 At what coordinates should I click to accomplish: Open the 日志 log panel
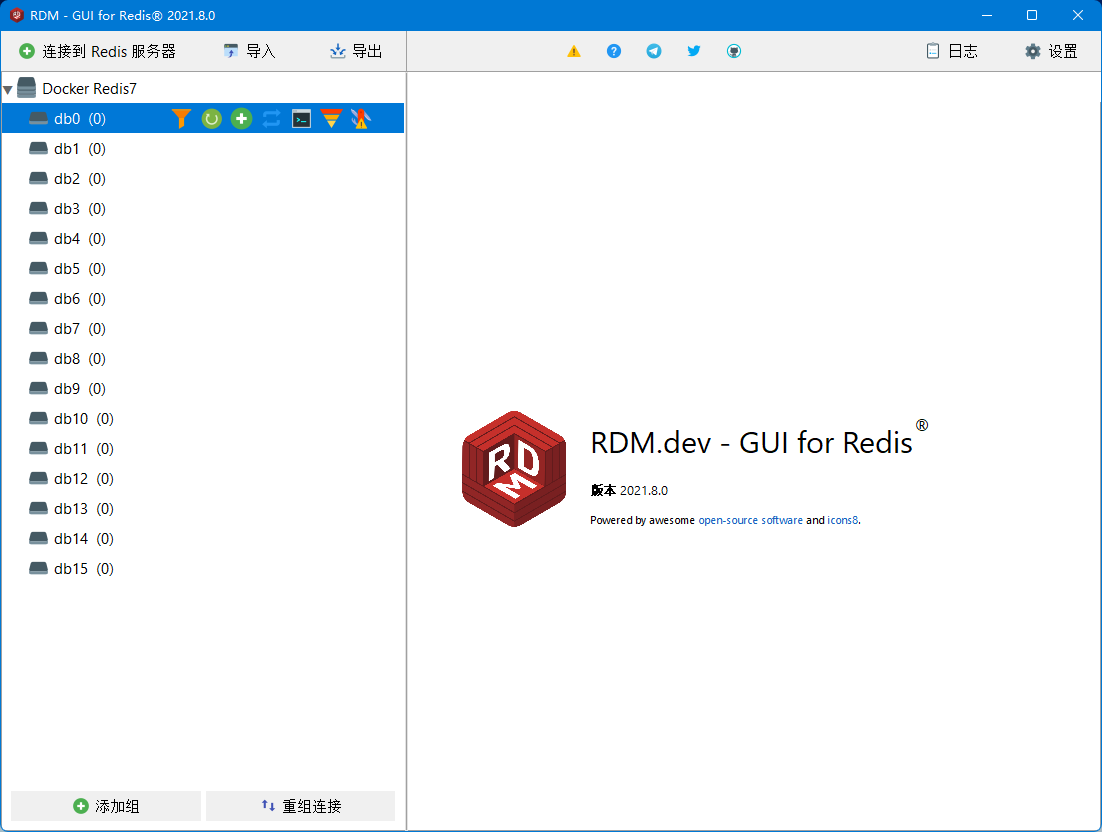click(x=951, y=51)
